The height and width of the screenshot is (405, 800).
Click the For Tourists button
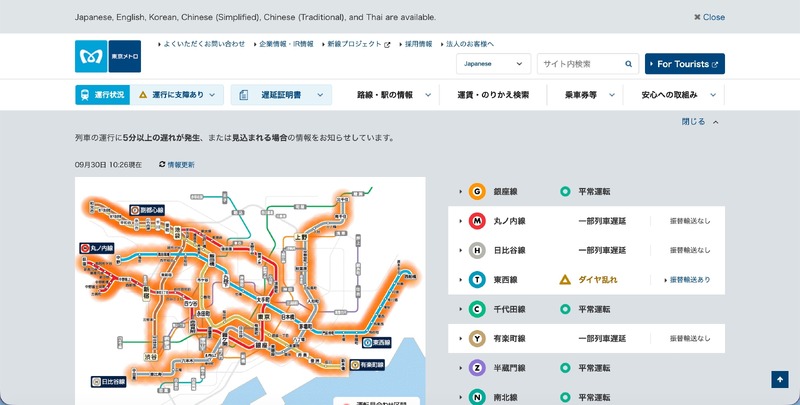pyautogui.click(x=685, y=64)
